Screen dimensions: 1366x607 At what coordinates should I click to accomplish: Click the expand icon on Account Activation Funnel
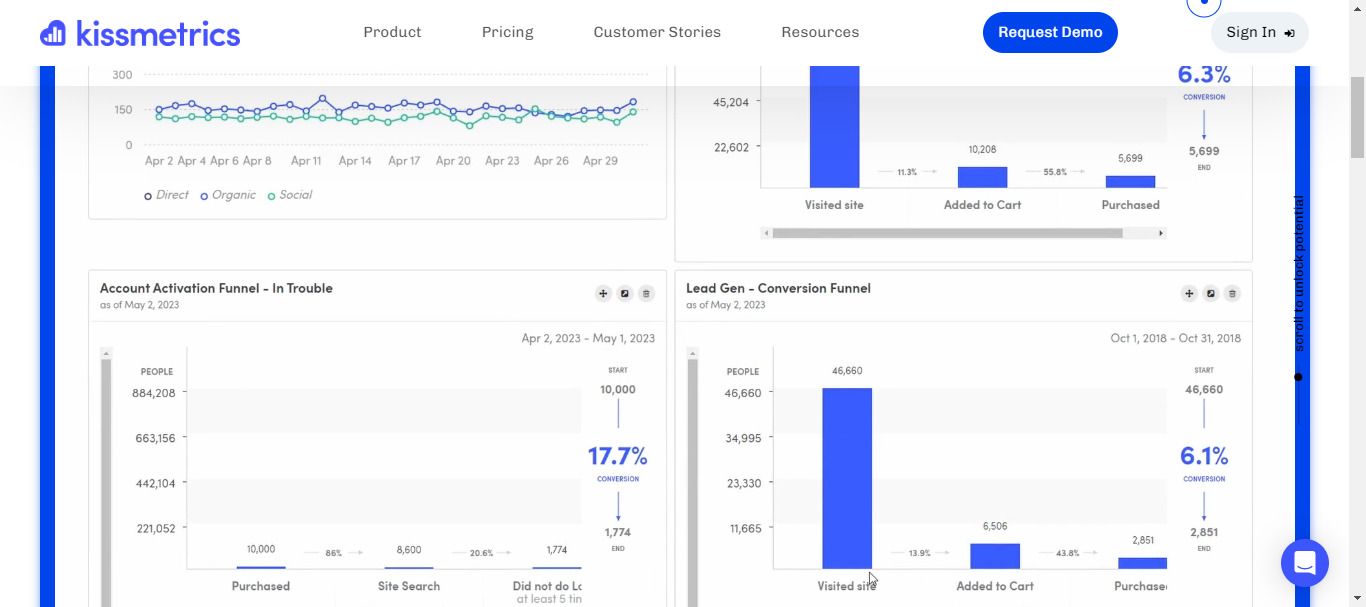click(625, 293)
